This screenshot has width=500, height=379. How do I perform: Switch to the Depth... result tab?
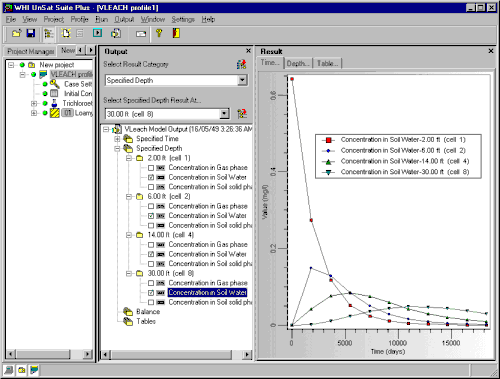pyautogui.click(x=298, y=63)
